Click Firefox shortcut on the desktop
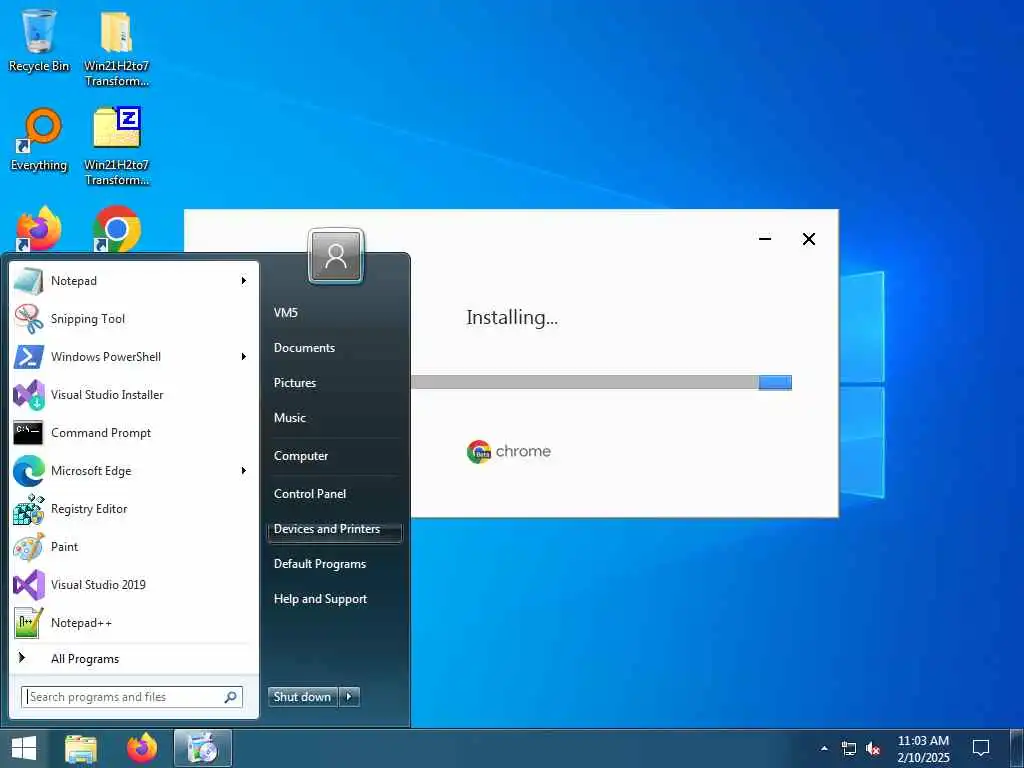1024x768 pixels. click(x=39, y=229)
